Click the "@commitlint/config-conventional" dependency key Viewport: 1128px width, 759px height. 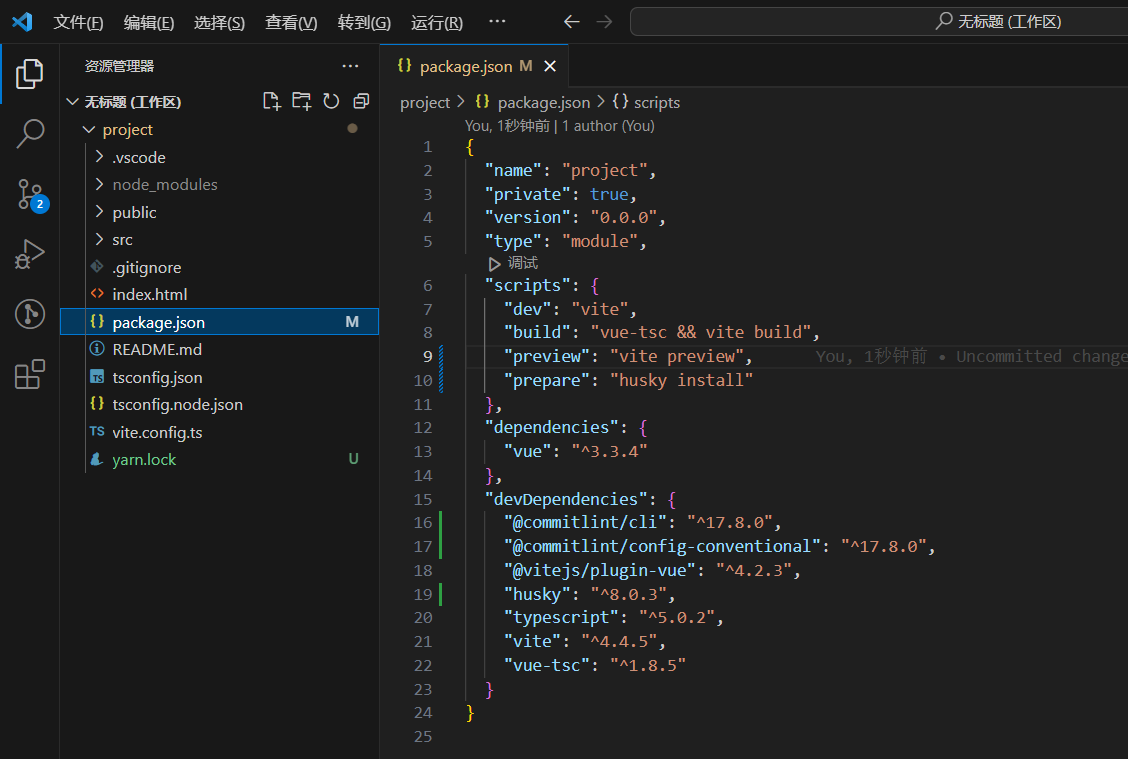[x=663, y=547]
